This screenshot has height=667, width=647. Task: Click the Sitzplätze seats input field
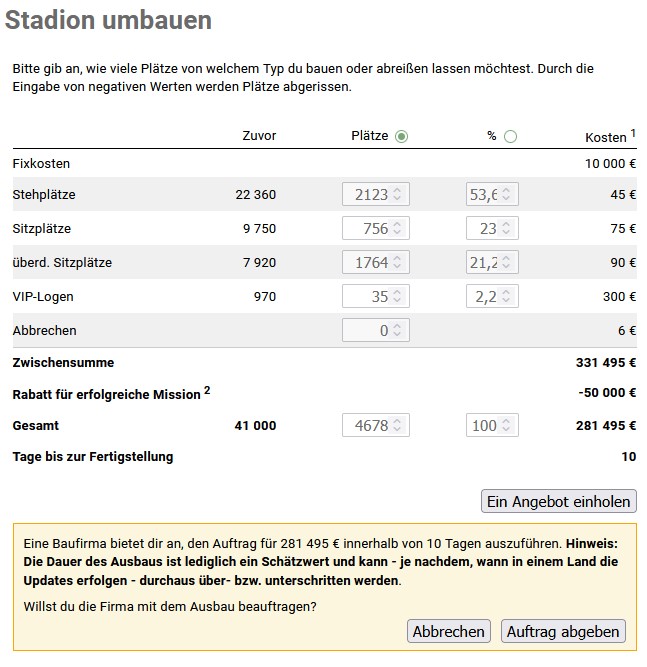(366, 229)
